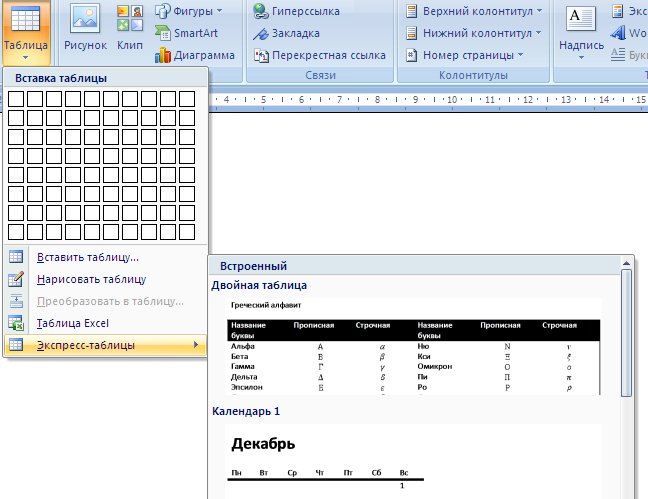The image size is (648, 499).
Task: Click the Календарь 1 heading
Action: (x=246, y=411)
